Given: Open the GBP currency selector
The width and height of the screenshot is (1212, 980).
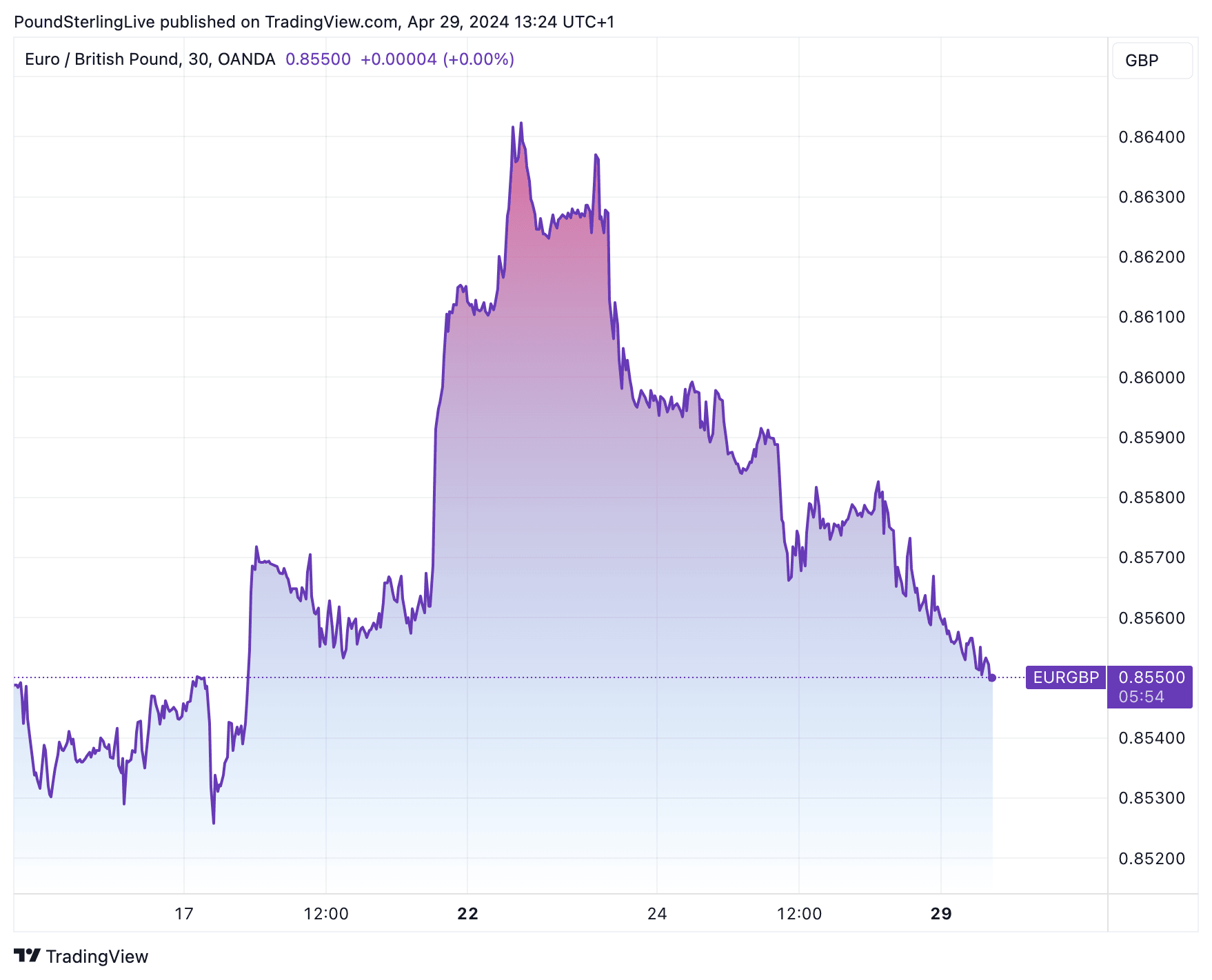Looking at the screenshot, I should [x=1151, y=61].
